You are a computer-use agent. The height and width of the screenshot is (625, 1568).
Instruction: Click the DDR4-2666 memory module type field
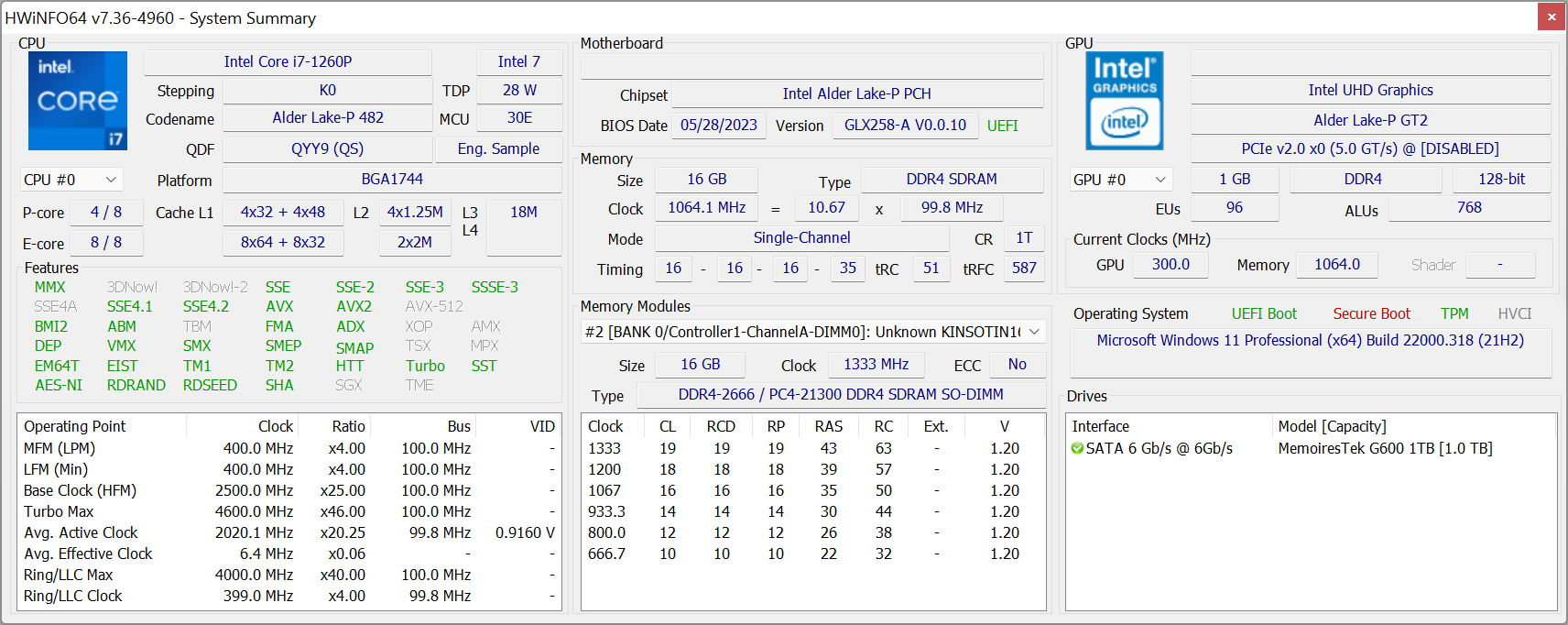pyautogui.click(x=840, y=394)
